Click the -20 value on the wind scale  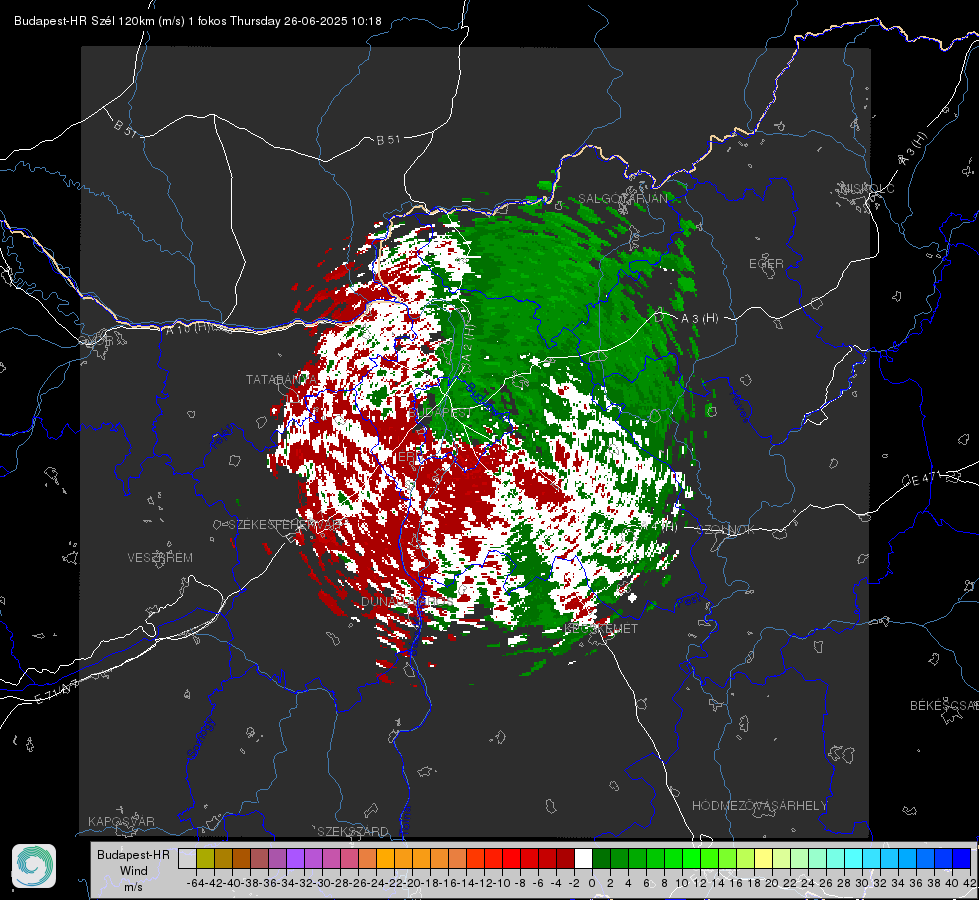412,883
